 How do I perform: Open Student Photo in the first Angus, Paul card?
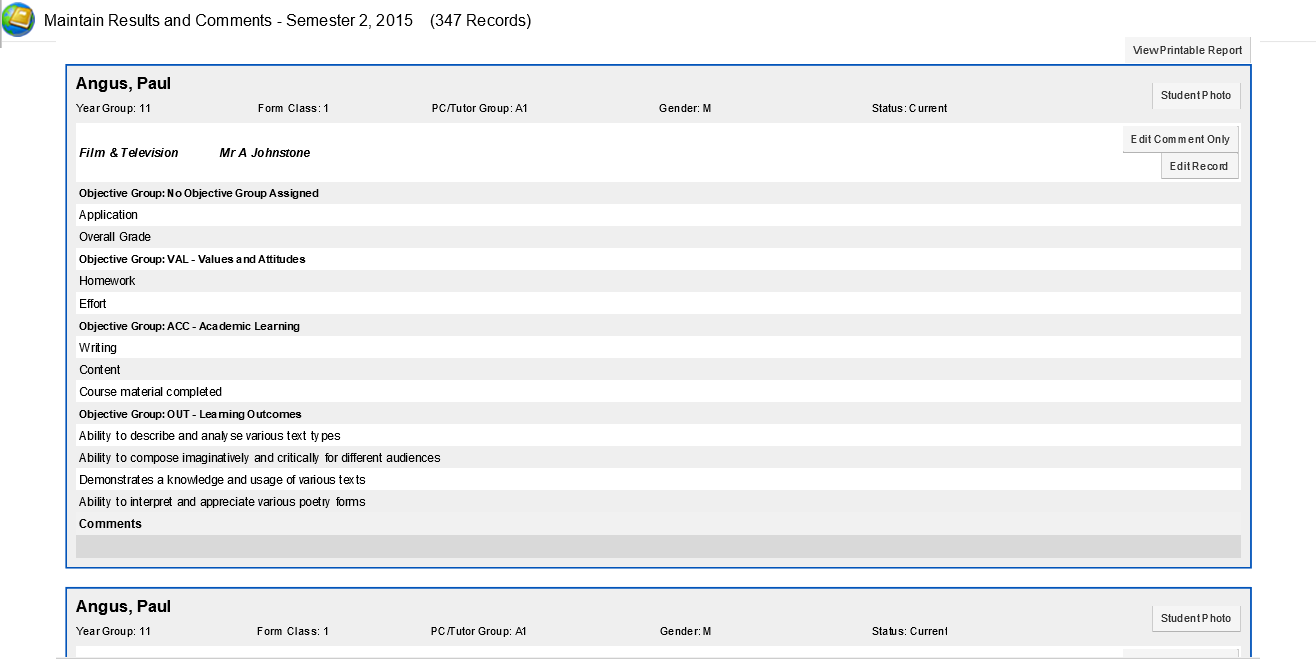tap(1196, 96)
